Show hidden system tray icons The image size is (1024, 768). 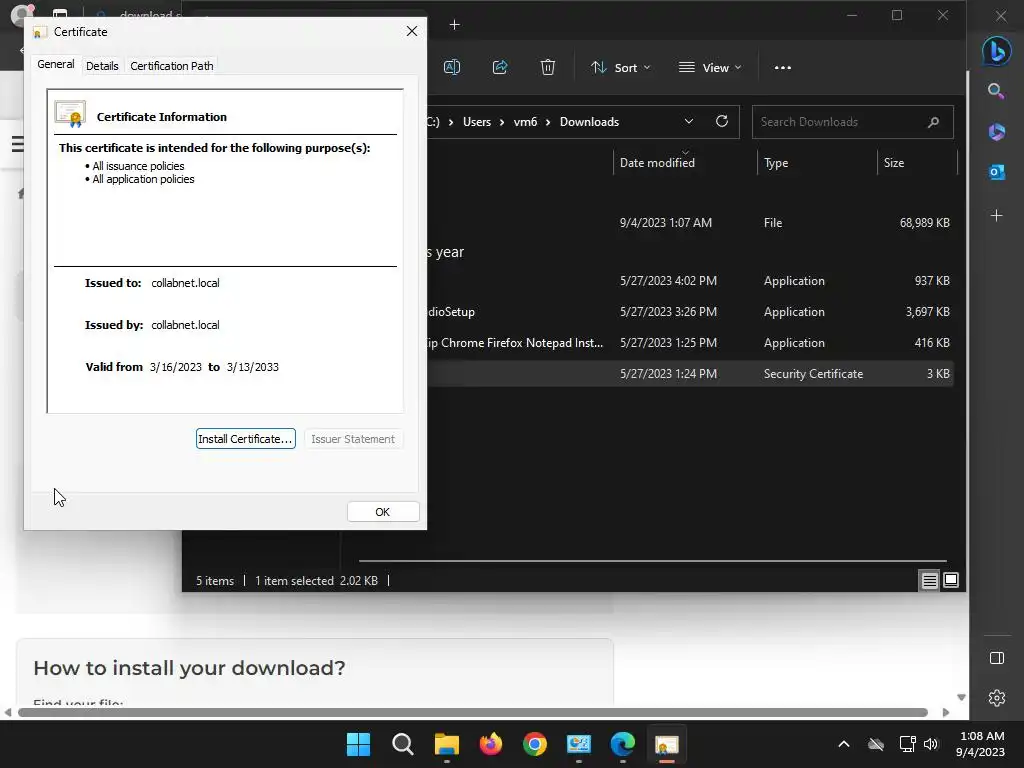click(844, 744)
